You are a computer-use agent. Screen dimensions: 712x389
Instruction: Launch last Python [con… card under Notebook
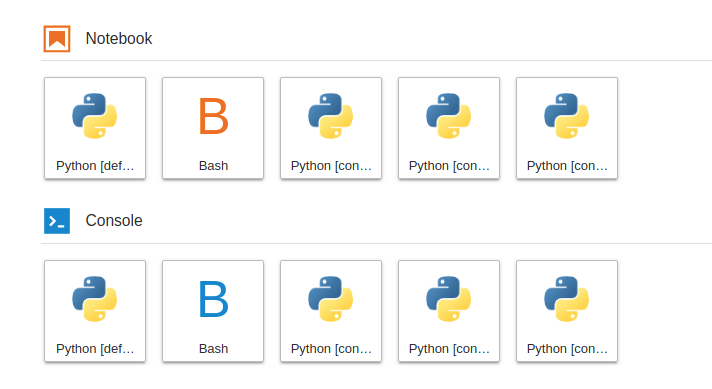pos(567,128)
